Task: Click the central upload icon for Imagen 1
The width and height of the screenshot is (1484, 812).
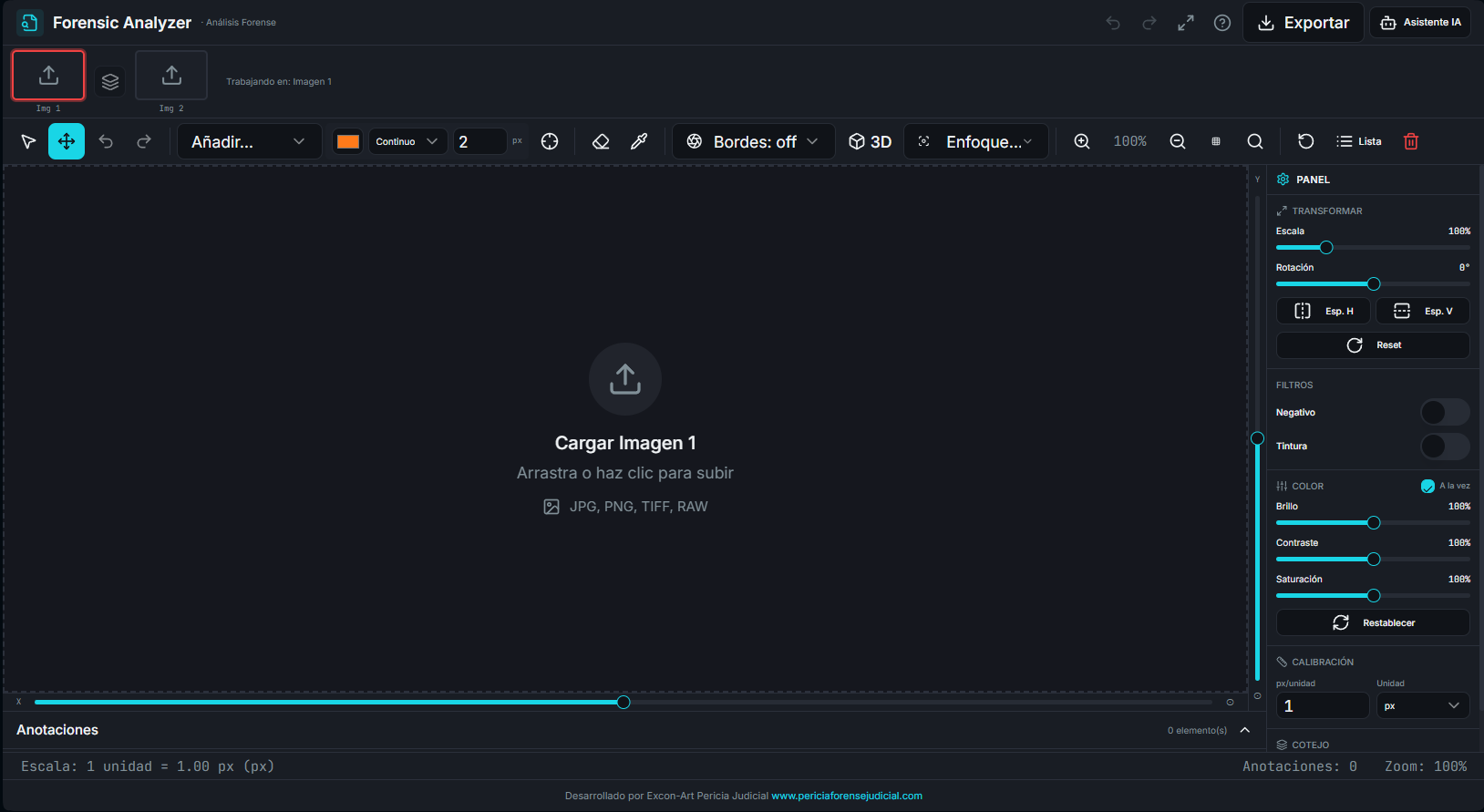Action: [625, 379]
